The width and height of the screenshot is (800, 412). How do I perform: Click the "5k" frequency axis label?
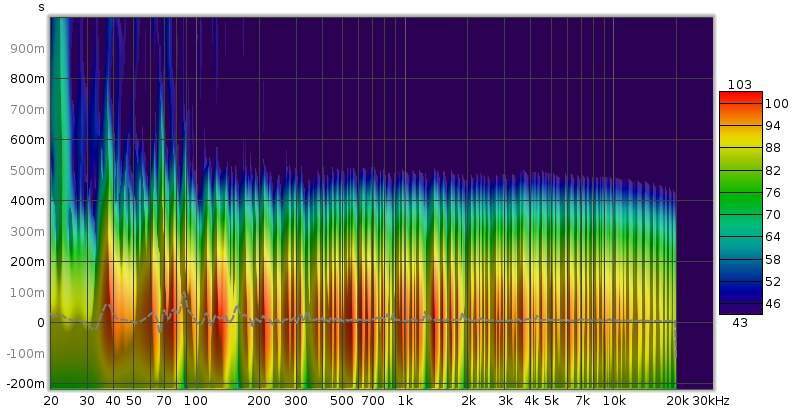pyautogui.click(x=551, y=401)
